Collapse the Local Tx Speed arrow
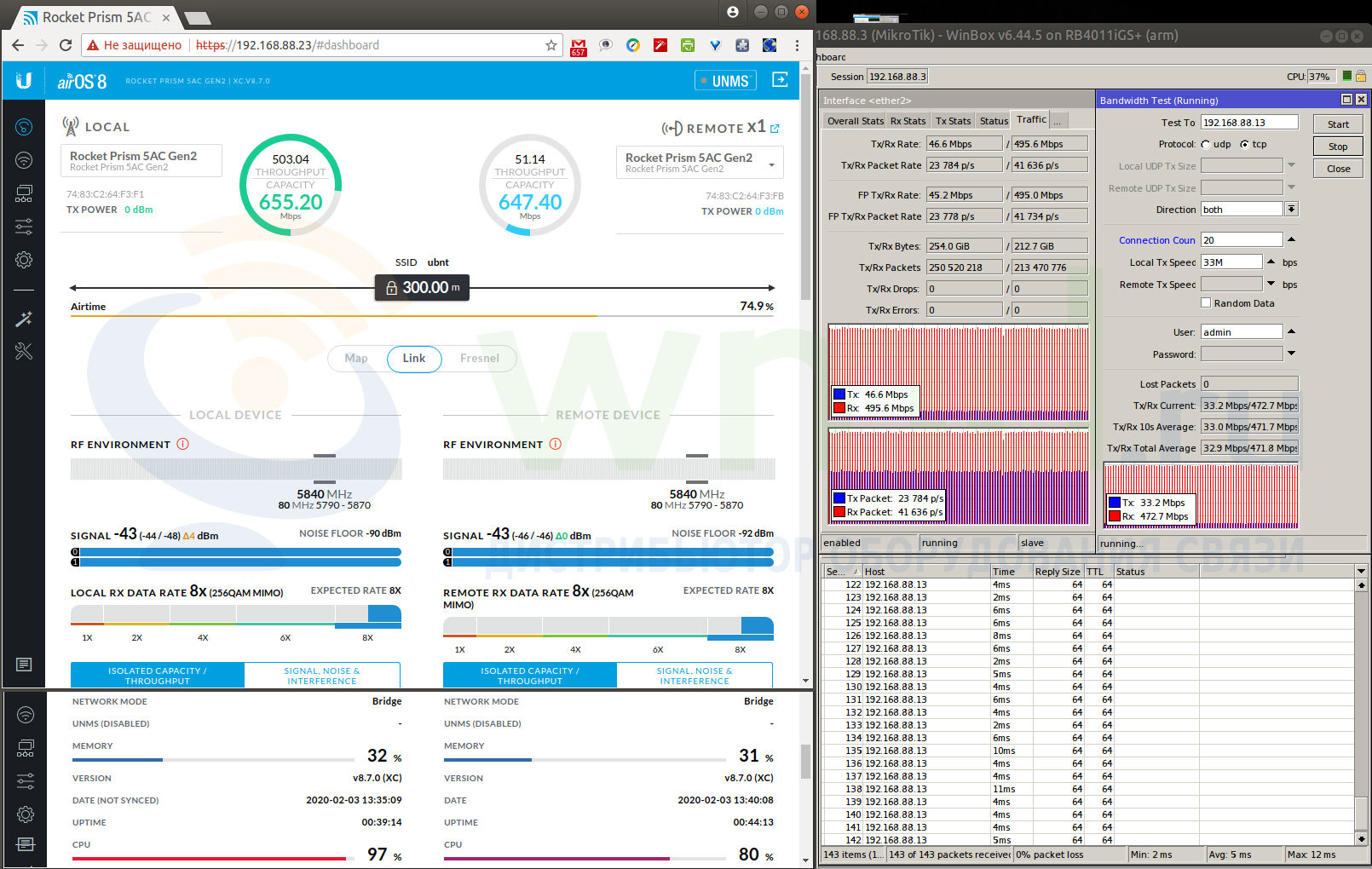 pyautogui.click(x=1271, y=262)
